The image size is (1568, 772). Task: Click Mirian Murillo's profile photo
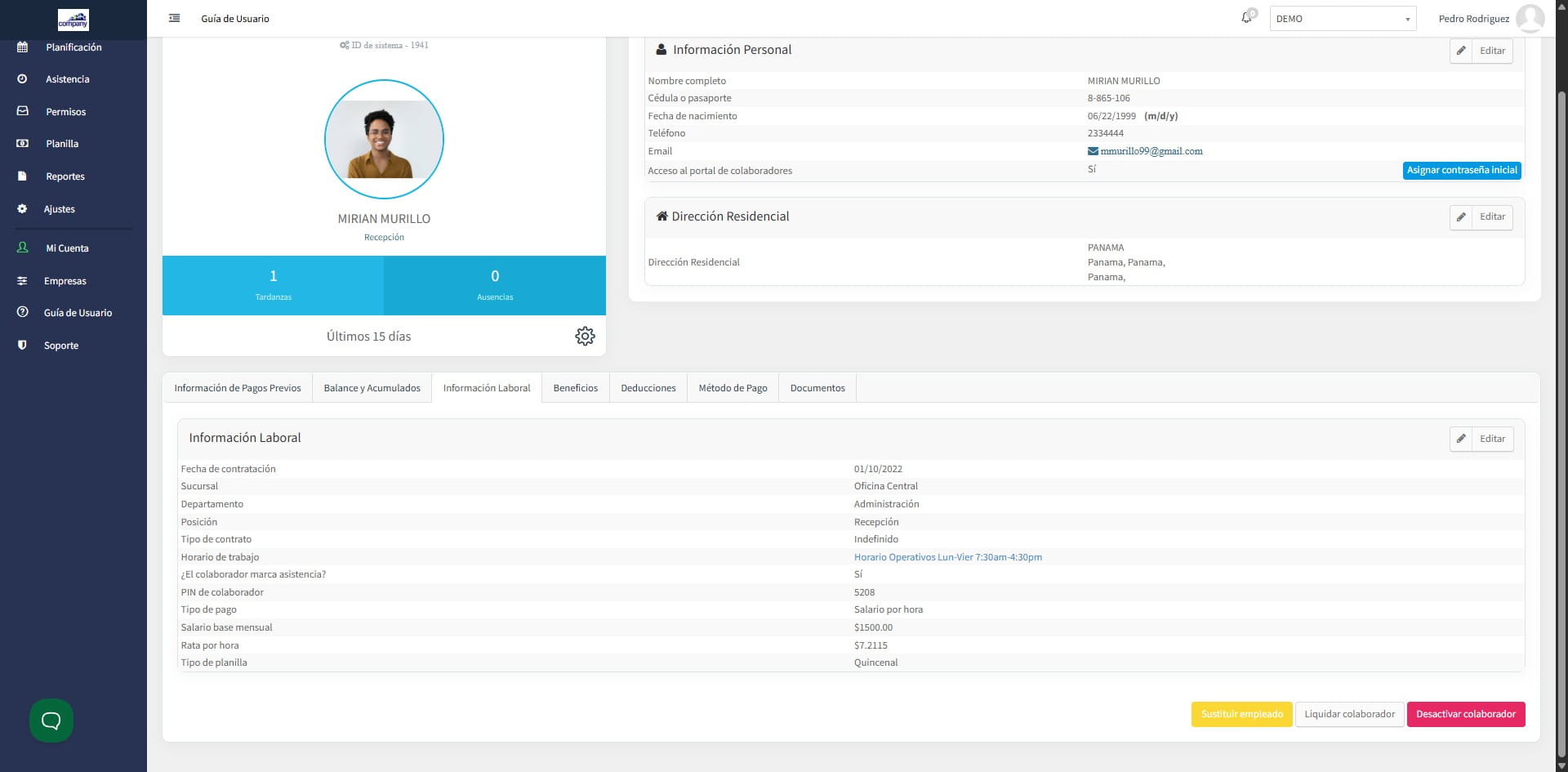[x=384, y=139]
